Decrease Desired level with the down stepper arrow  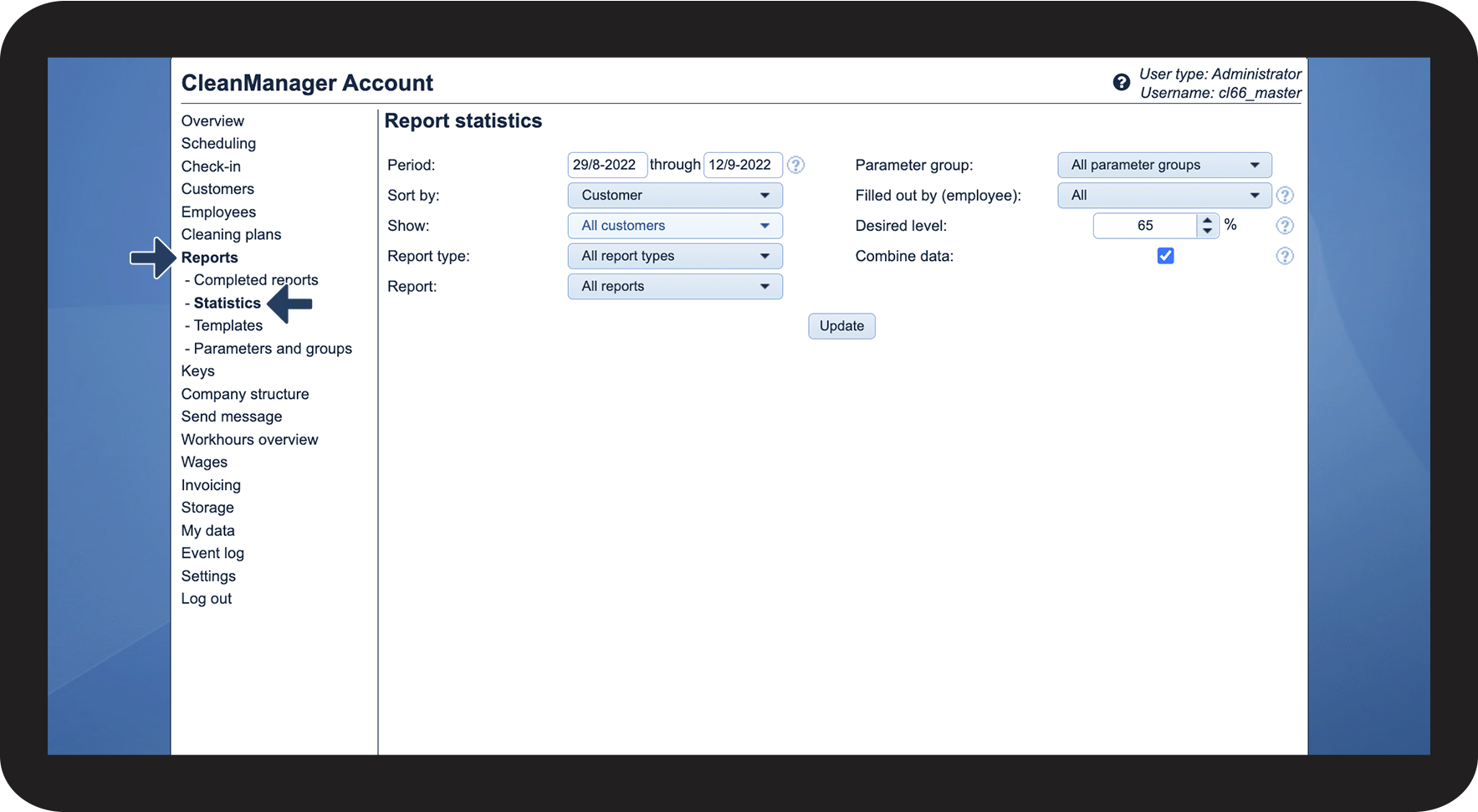coord(1207,231)
